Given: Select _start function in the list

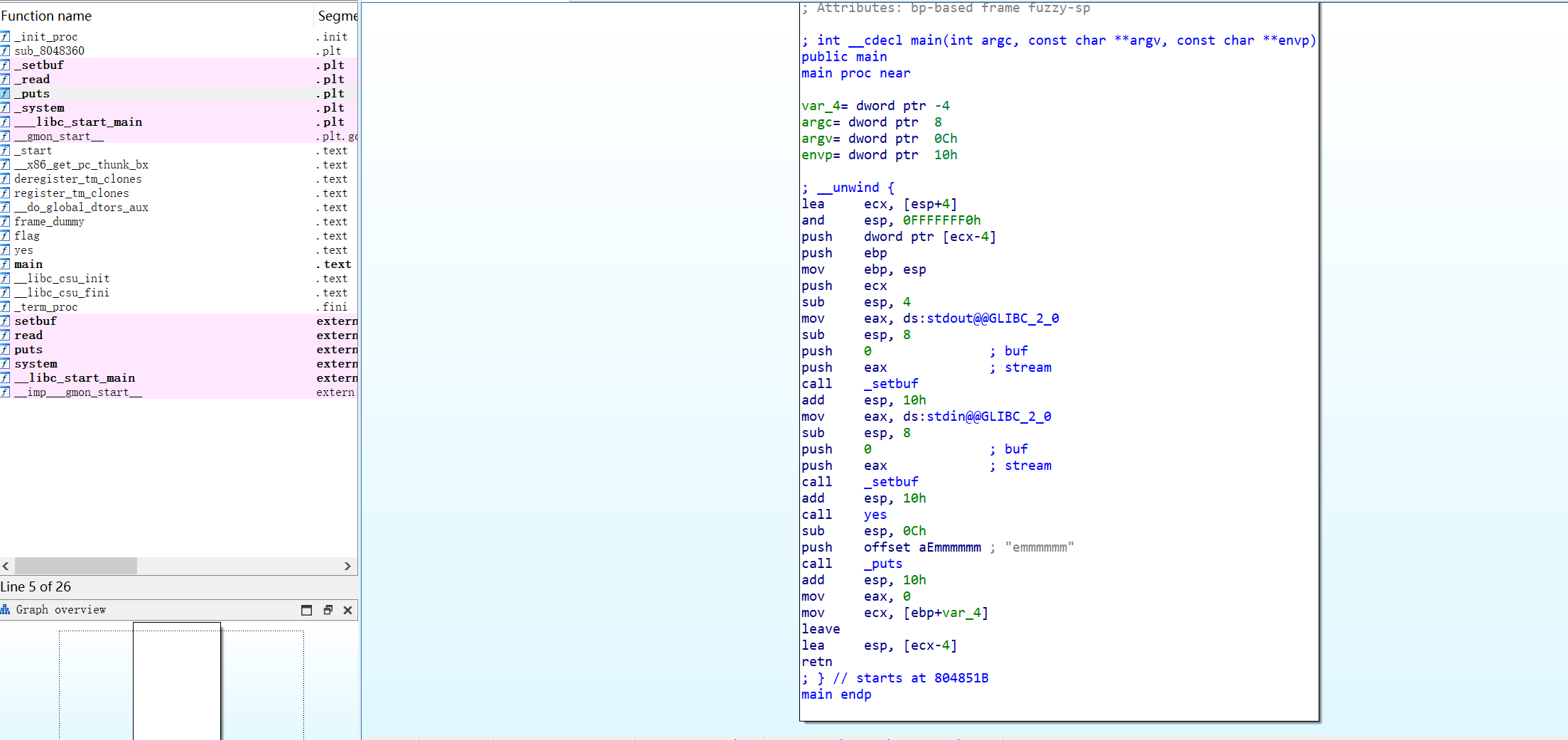Looking at the screenshot, I should point(178,150).
